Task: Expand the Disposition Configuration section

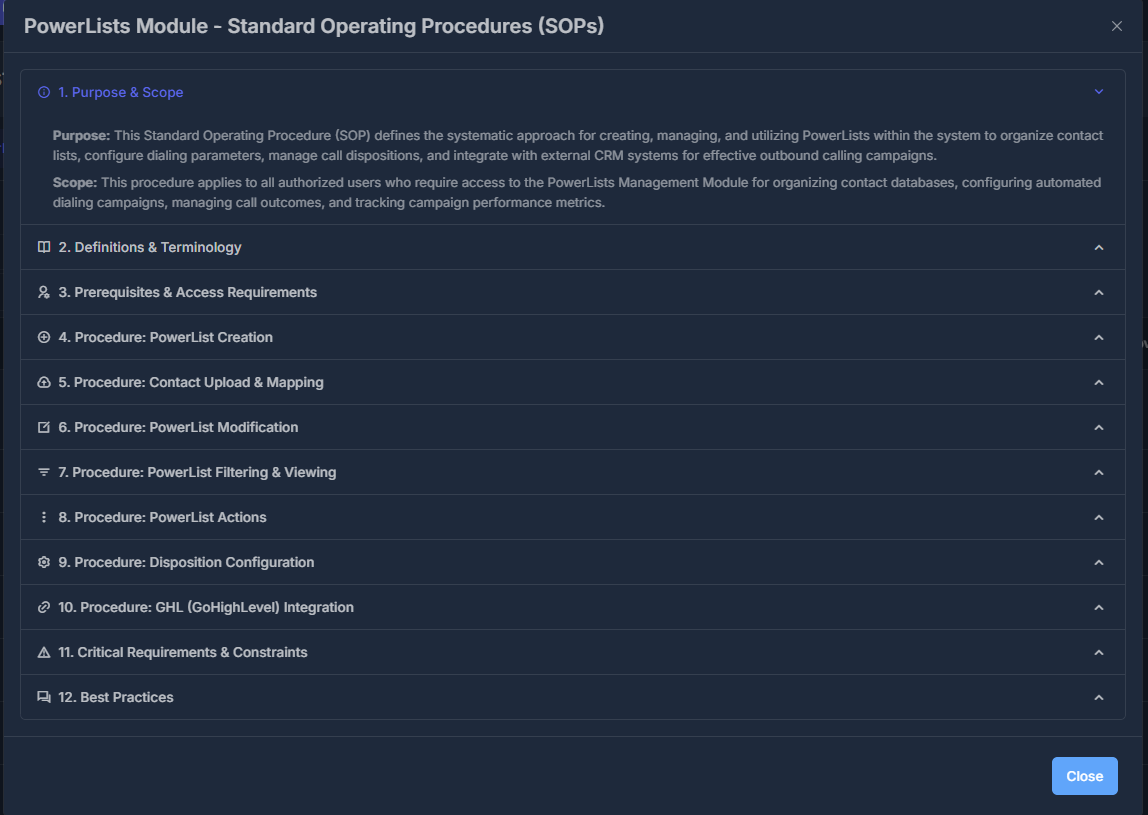Action: (1098, 562)
